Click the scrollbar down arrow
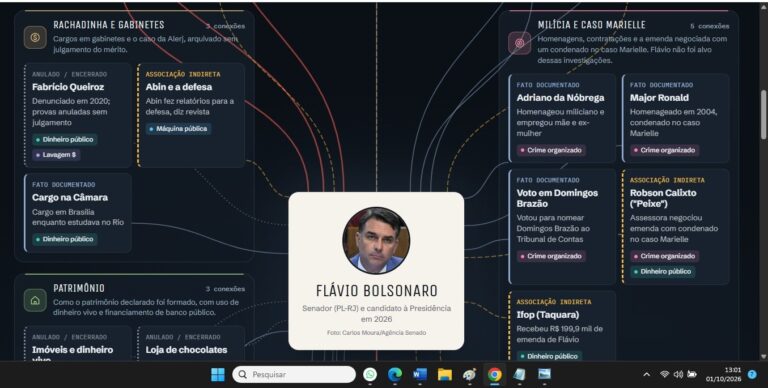Screen dimensions: 768x388 click(x=764, y=357)
